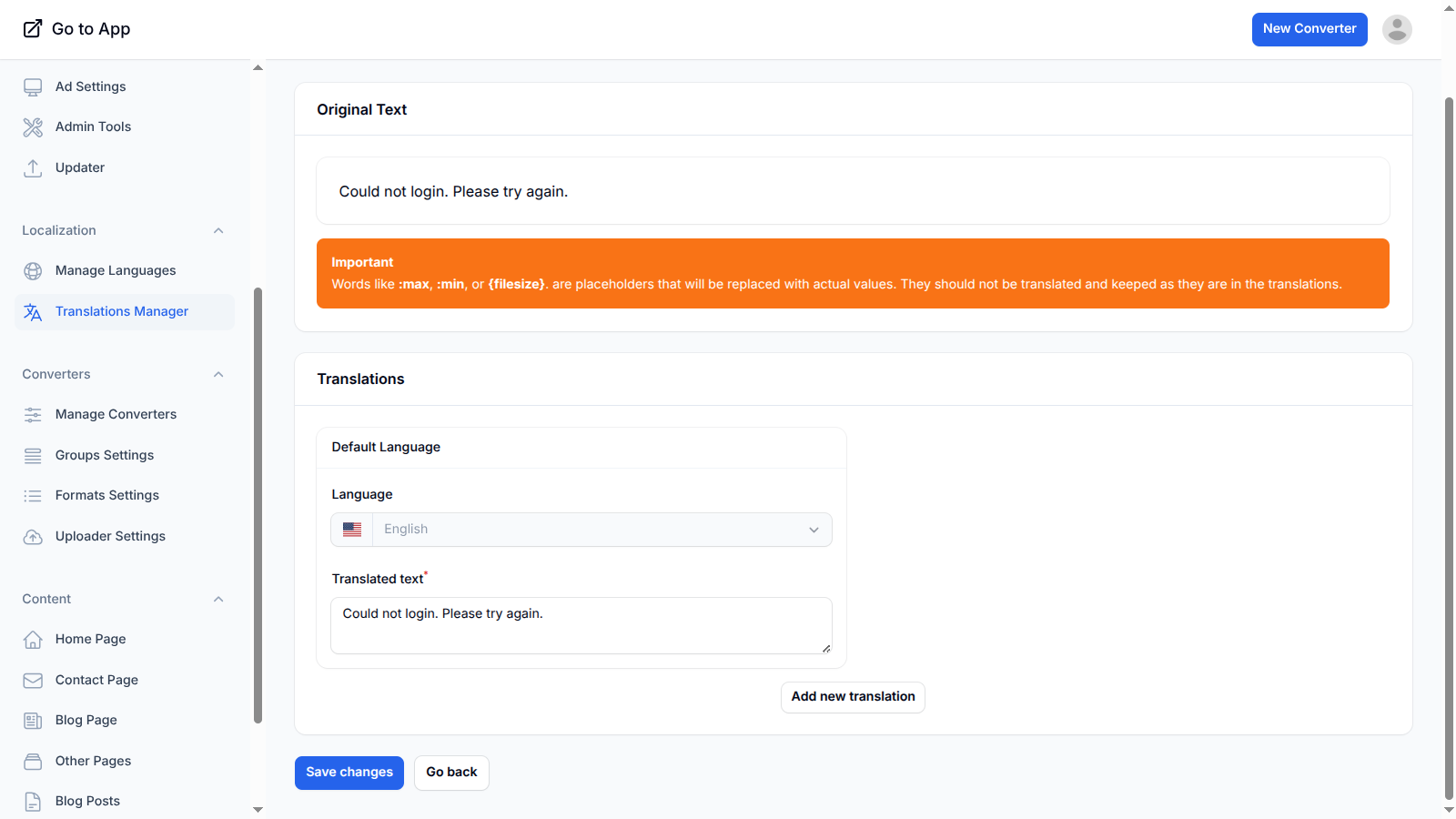
Task: Click the New Converter button
Action: [x=1309, y=29]
